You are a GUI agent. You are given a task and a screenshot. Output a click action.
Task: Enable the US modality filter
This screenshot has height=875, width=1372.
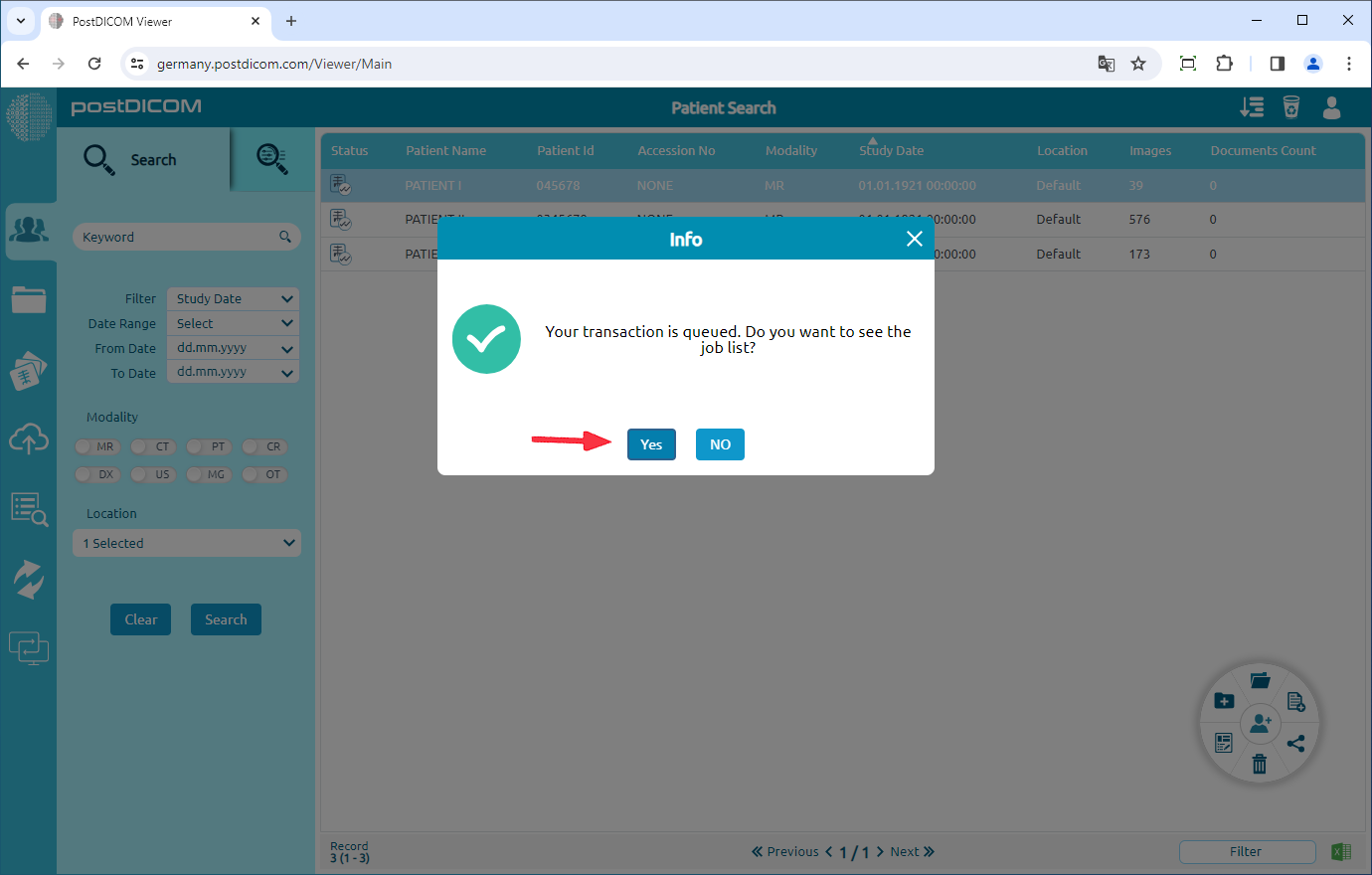pyautogui.click(x=152, y=474)
